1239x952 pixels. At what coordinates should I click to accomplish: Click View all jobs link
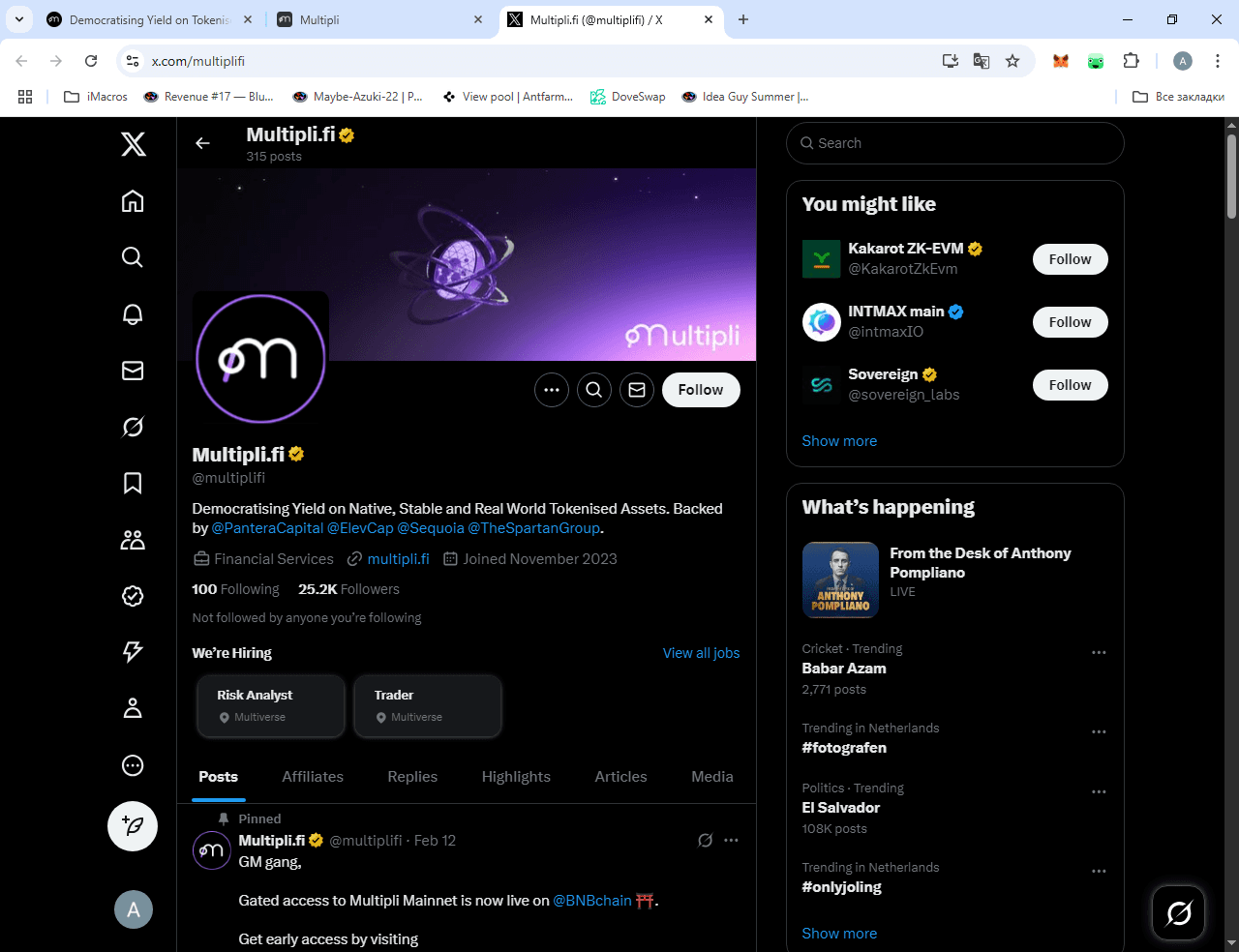(701, 653)
